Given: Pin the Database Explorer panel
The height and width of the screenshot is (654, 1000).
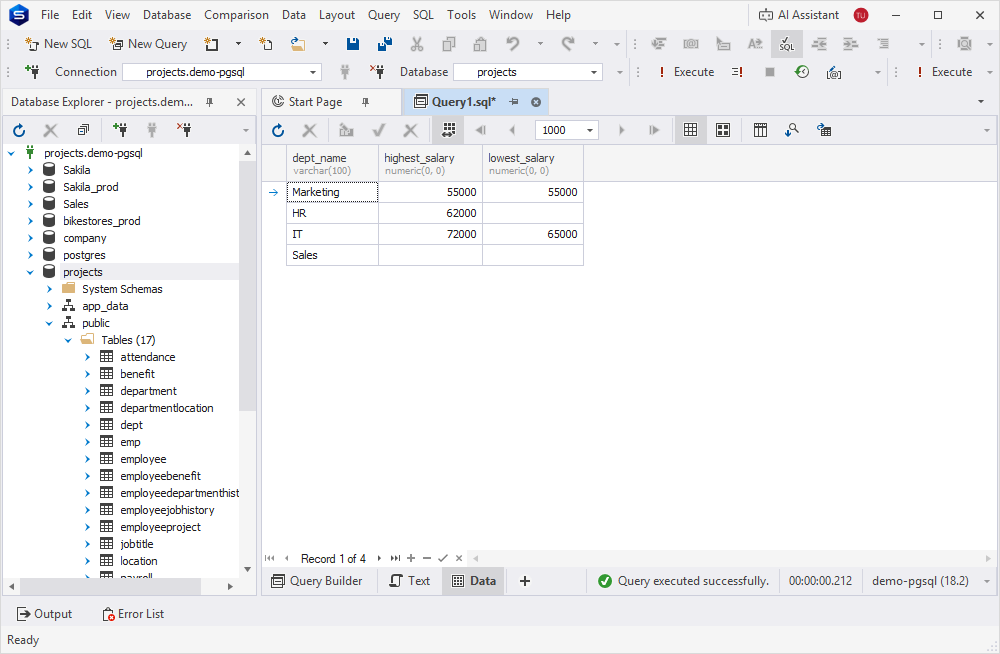Looking at the screenshot, I should click(209, 102).
